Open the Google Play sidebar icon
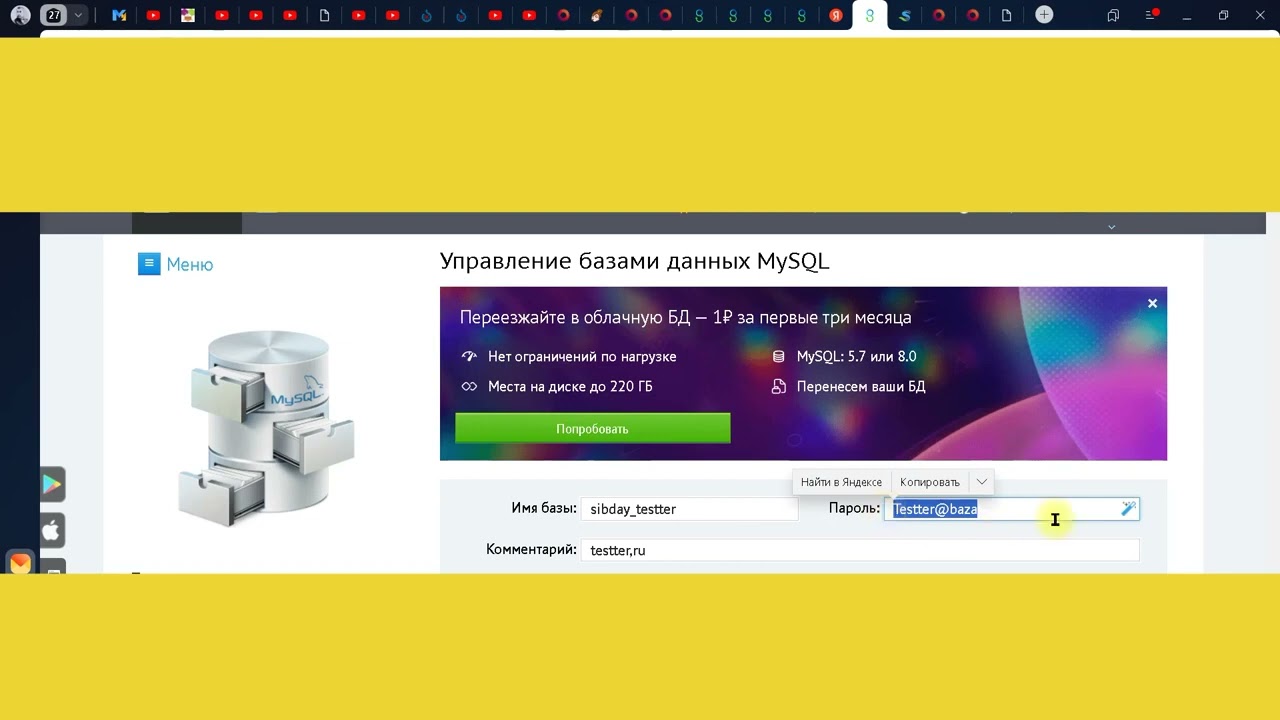 pyautogui.click(x=52, y=485)
